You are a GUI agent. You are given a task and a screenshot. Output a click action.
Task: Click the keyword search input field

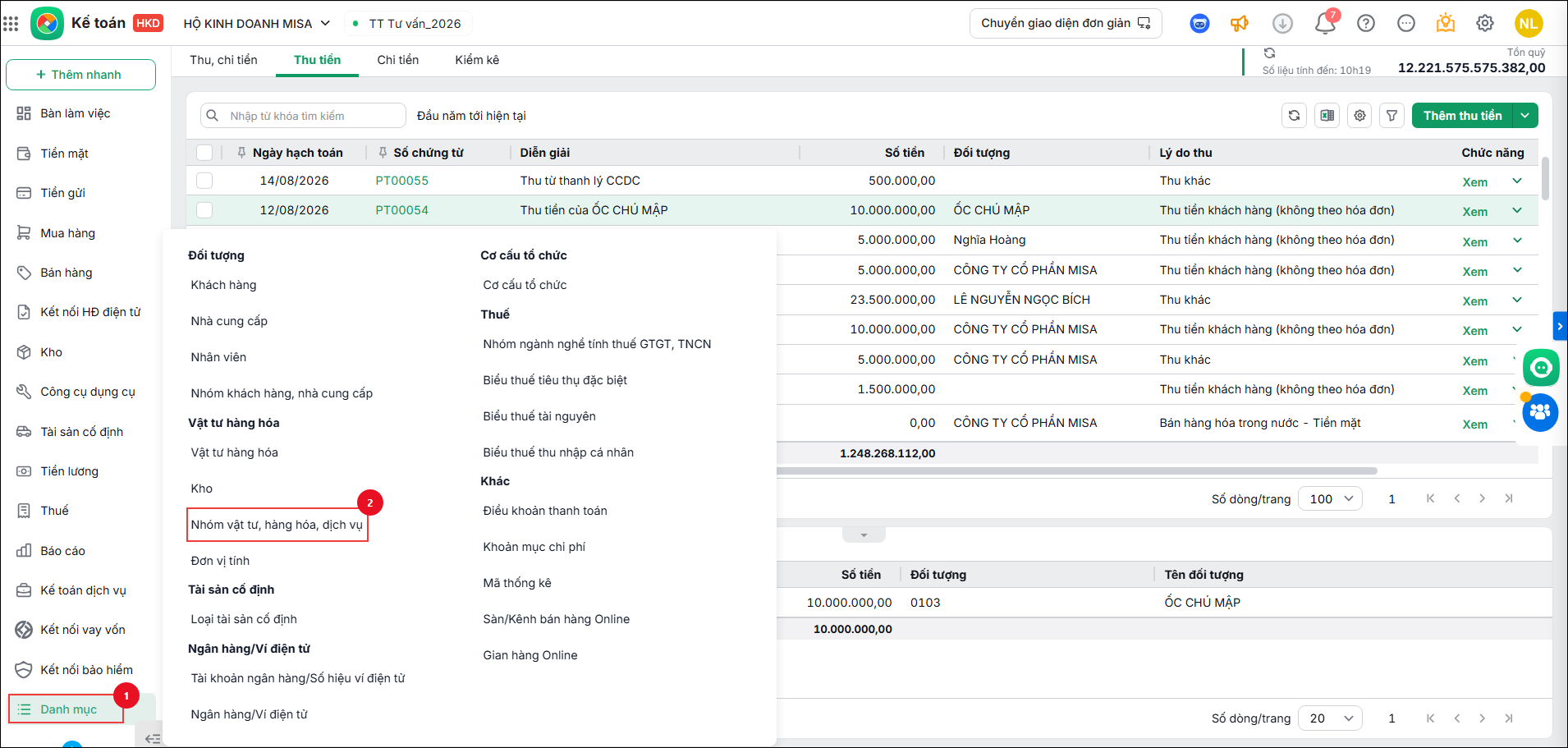303,116
